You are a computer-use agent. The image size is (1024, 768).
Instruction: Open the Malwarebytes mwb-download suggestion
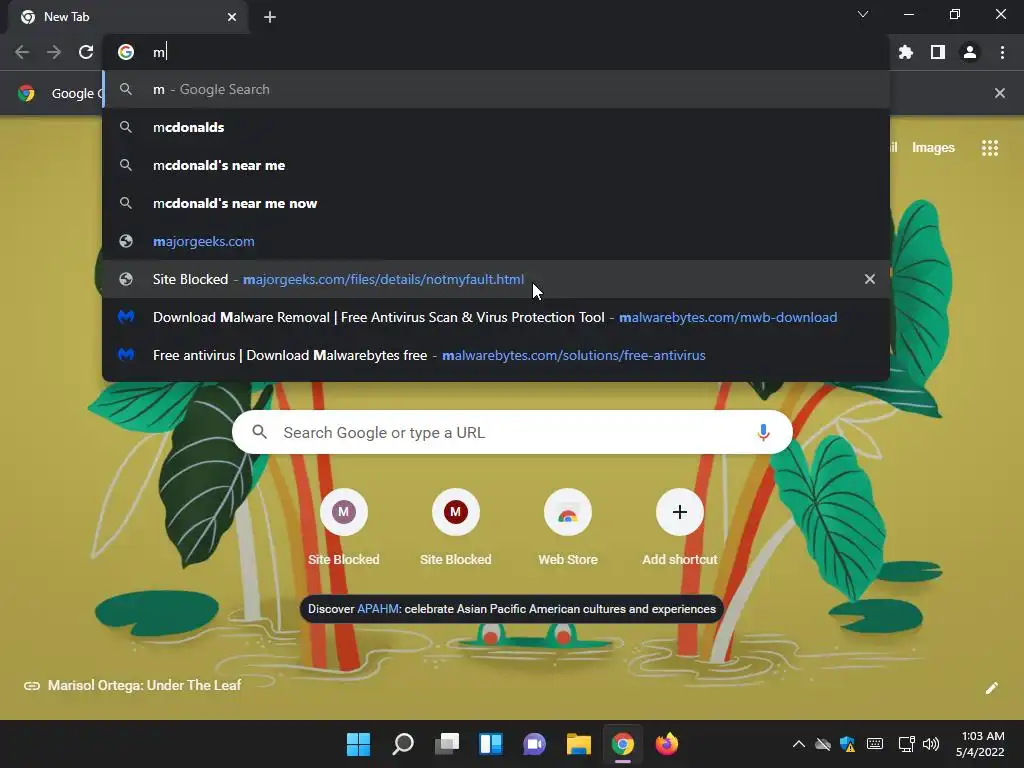[496, 317]
